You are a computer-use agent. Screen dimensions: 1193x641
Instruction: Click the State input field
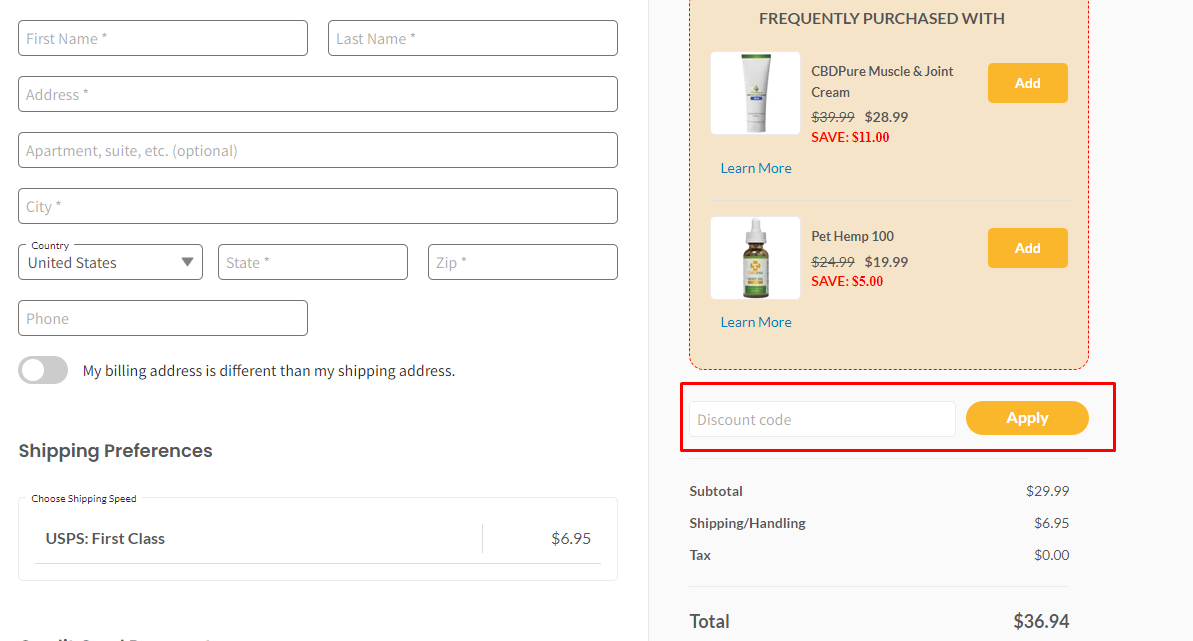[x=313, y=262]
